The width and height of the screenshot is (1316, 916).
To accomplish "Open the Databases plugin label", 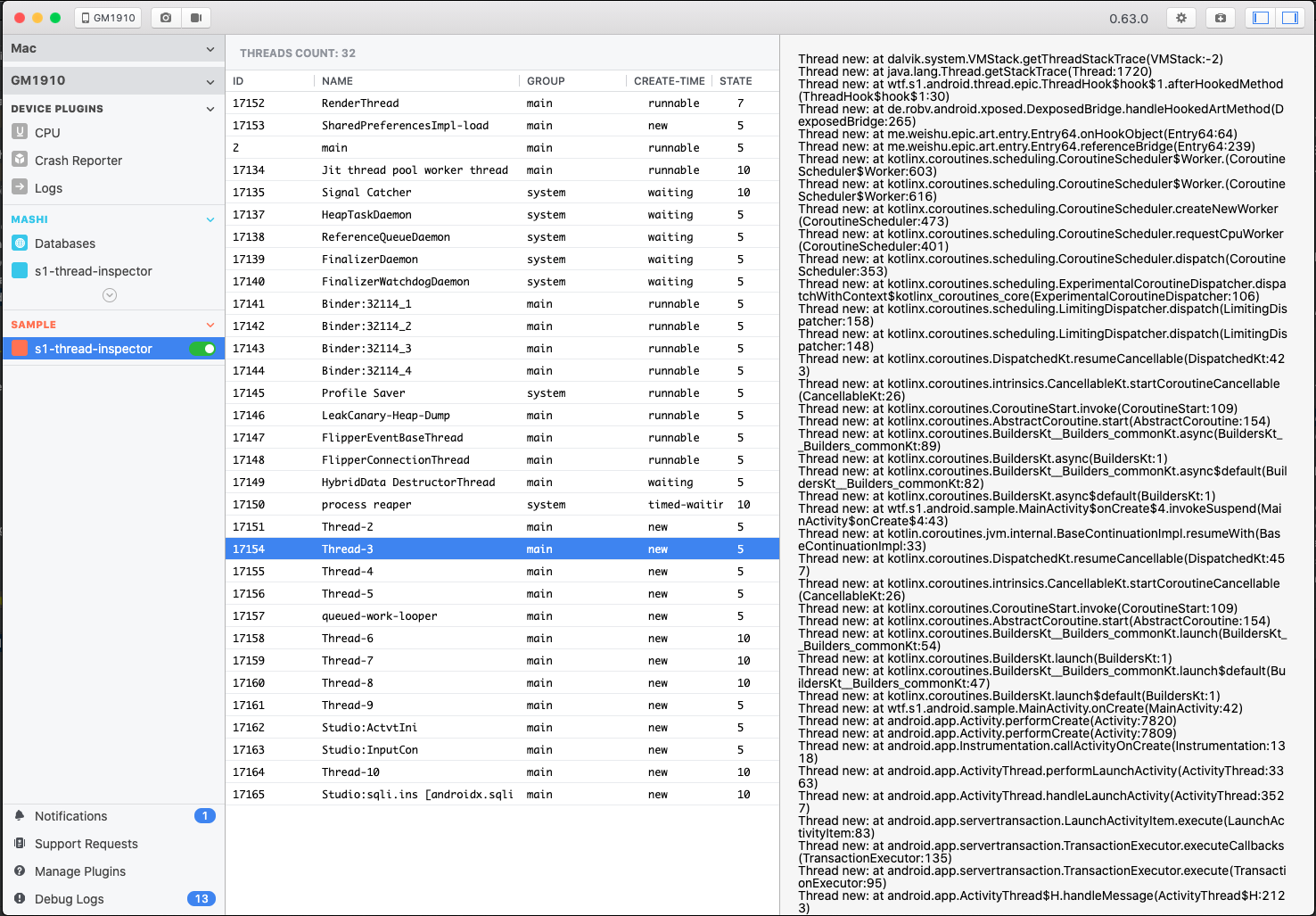I will (65, 243).
